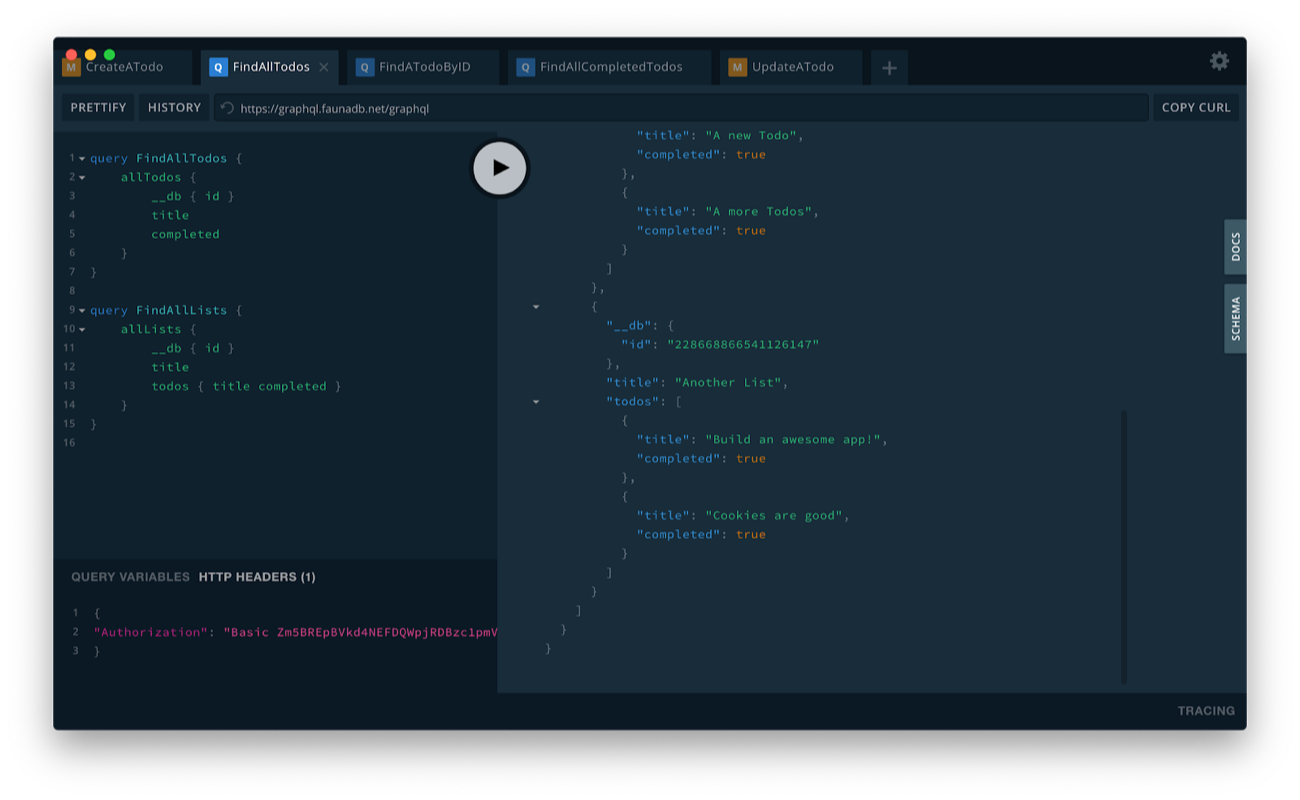This screenshot has width=1300, height=800.
Task: Collapse the "todos" array in the results
Action: [x=536, y=401]
